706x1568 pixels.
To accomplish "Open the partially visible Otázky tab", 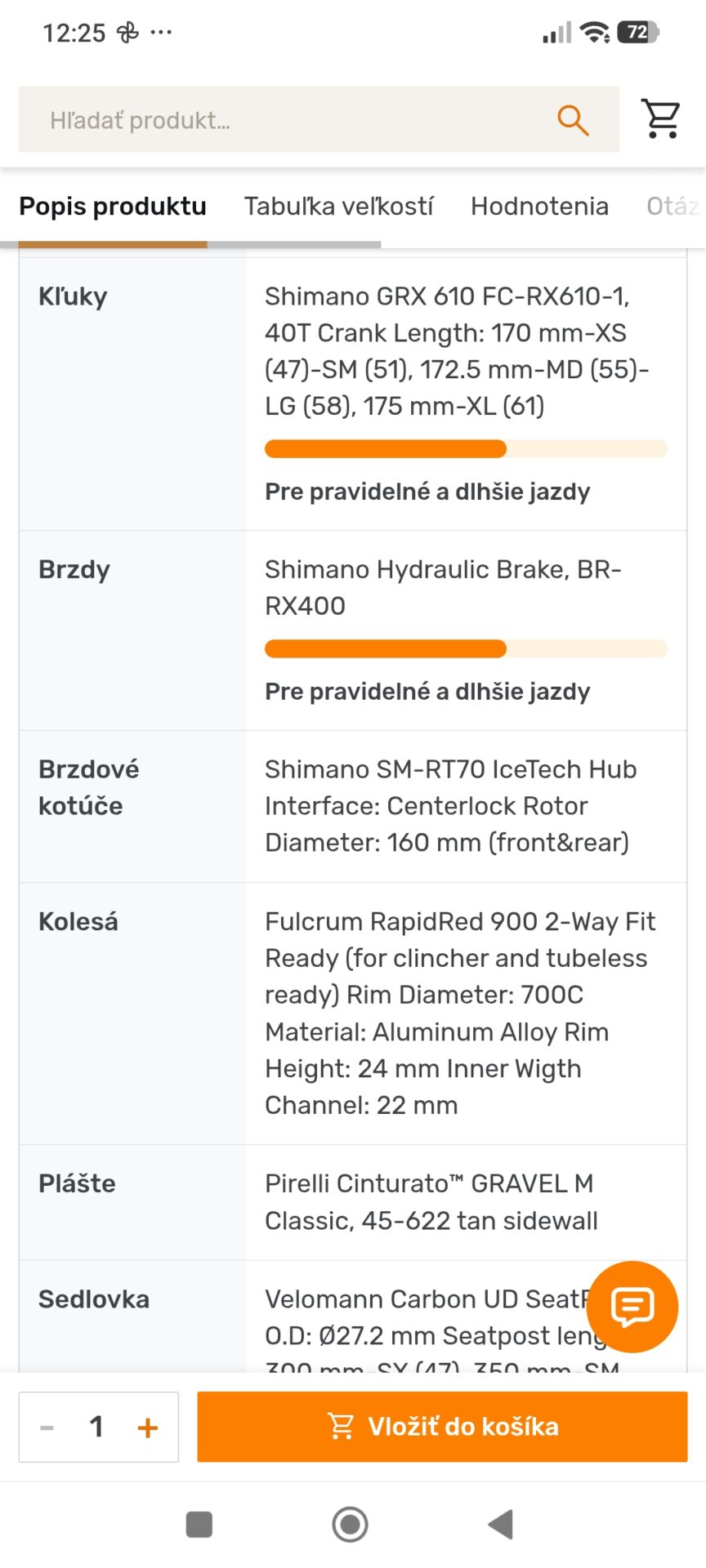I will (675, 206).
